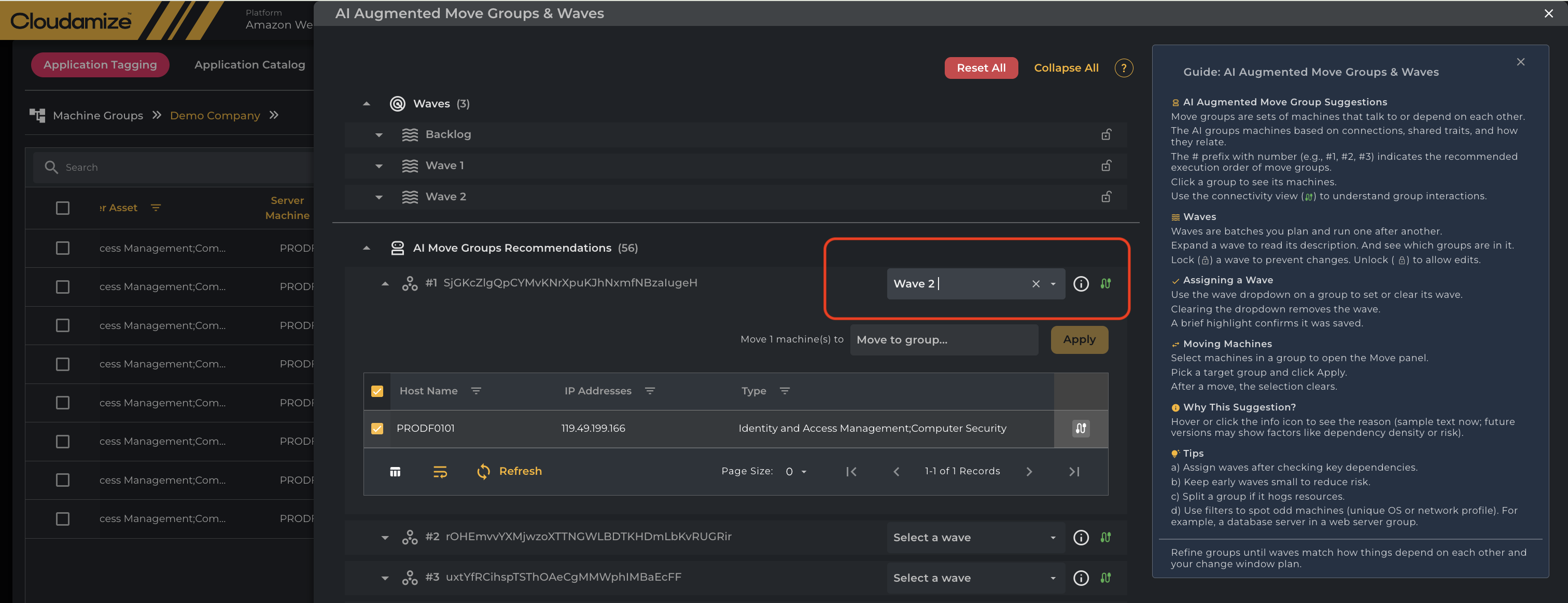Clear the Wave 2 selection with X

(1035, 284)
